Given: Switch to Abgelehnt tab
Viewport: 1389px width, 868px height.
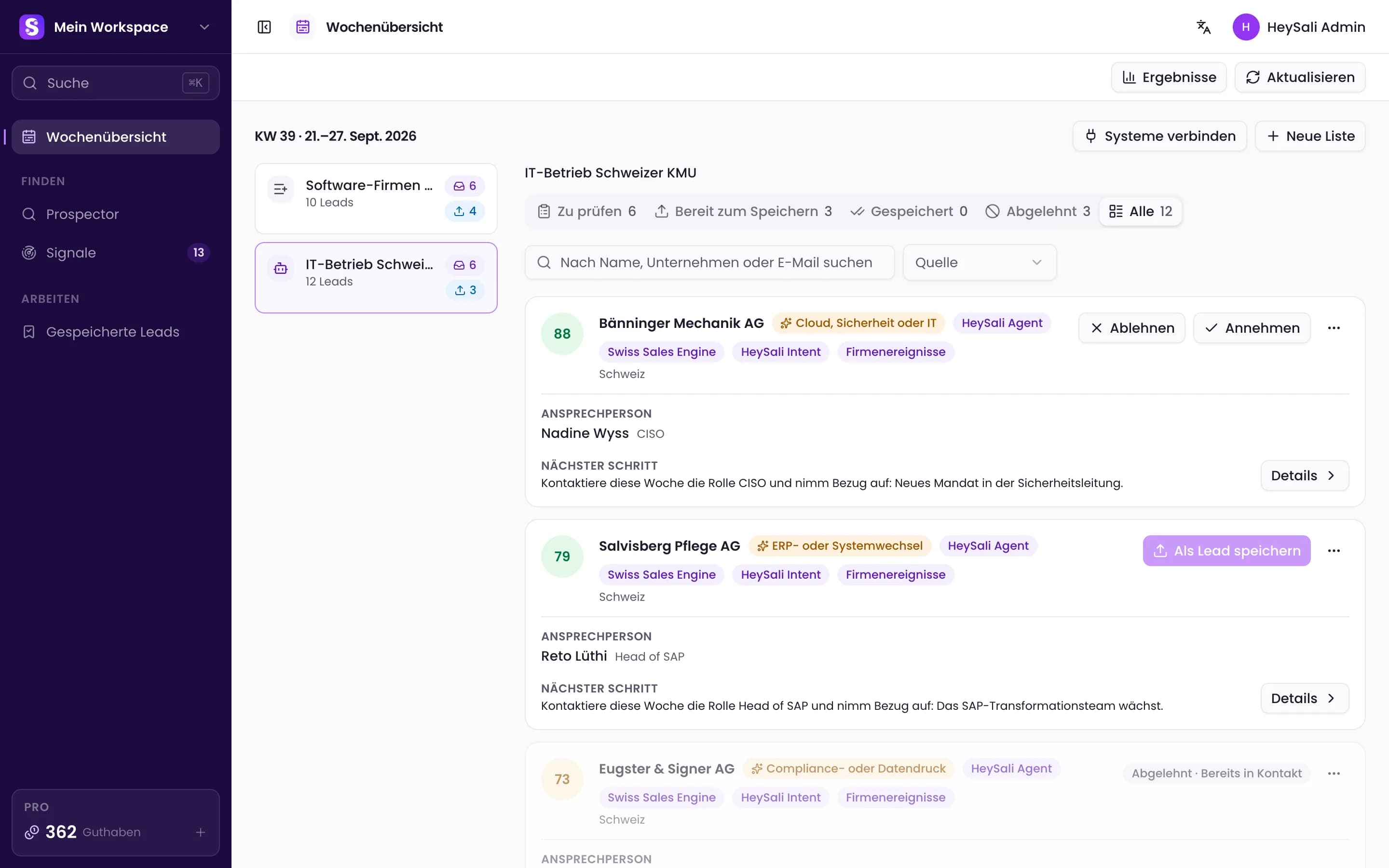Looking at the screenshot, I should (1038, 211).
